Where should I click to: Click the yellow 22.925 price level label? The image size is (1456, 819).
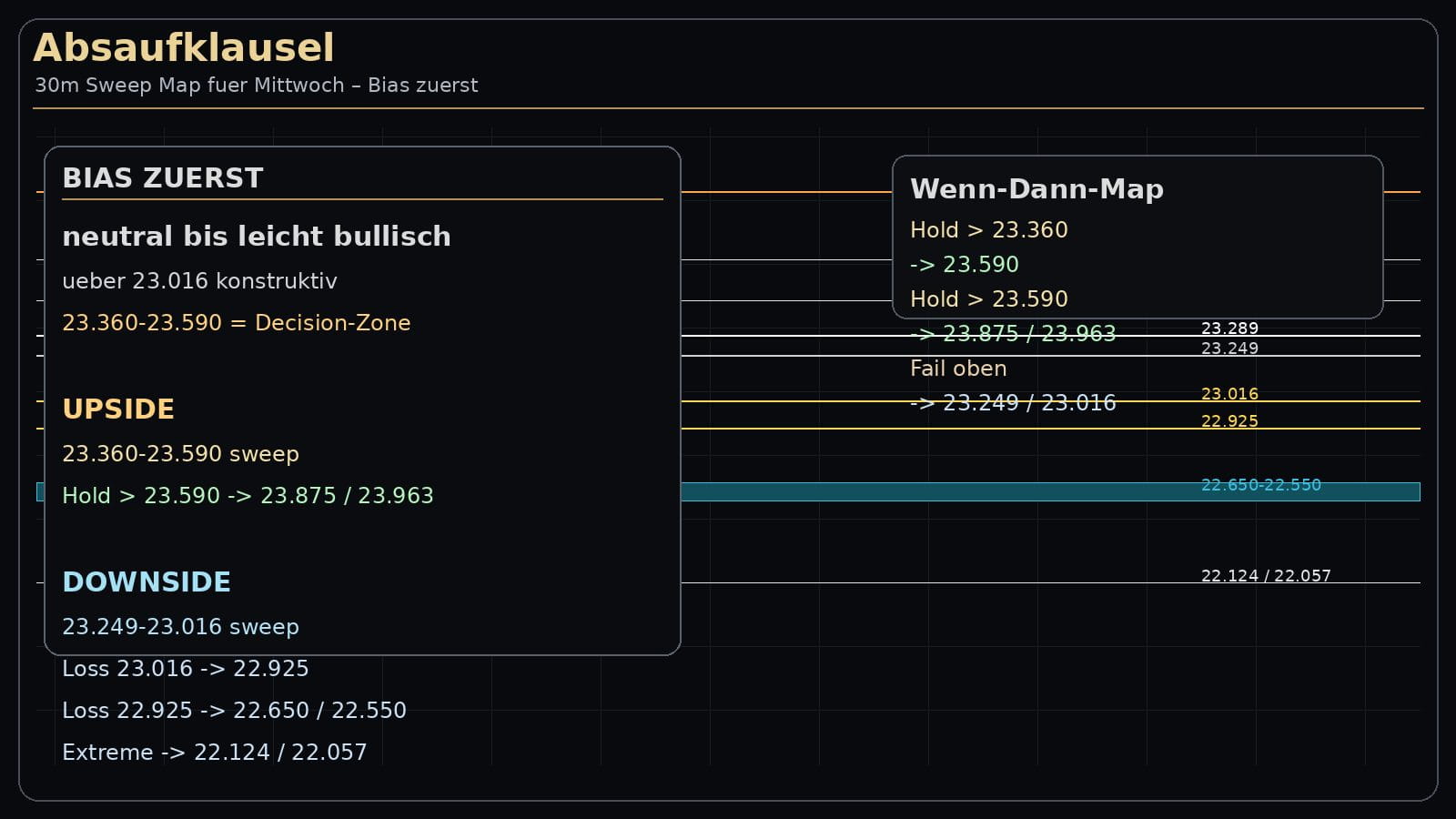(1229, 421)
